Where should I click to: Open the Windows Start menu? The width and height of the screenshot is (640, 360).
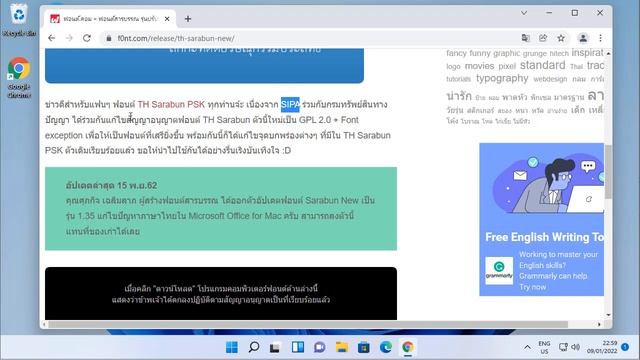(232, 347)
